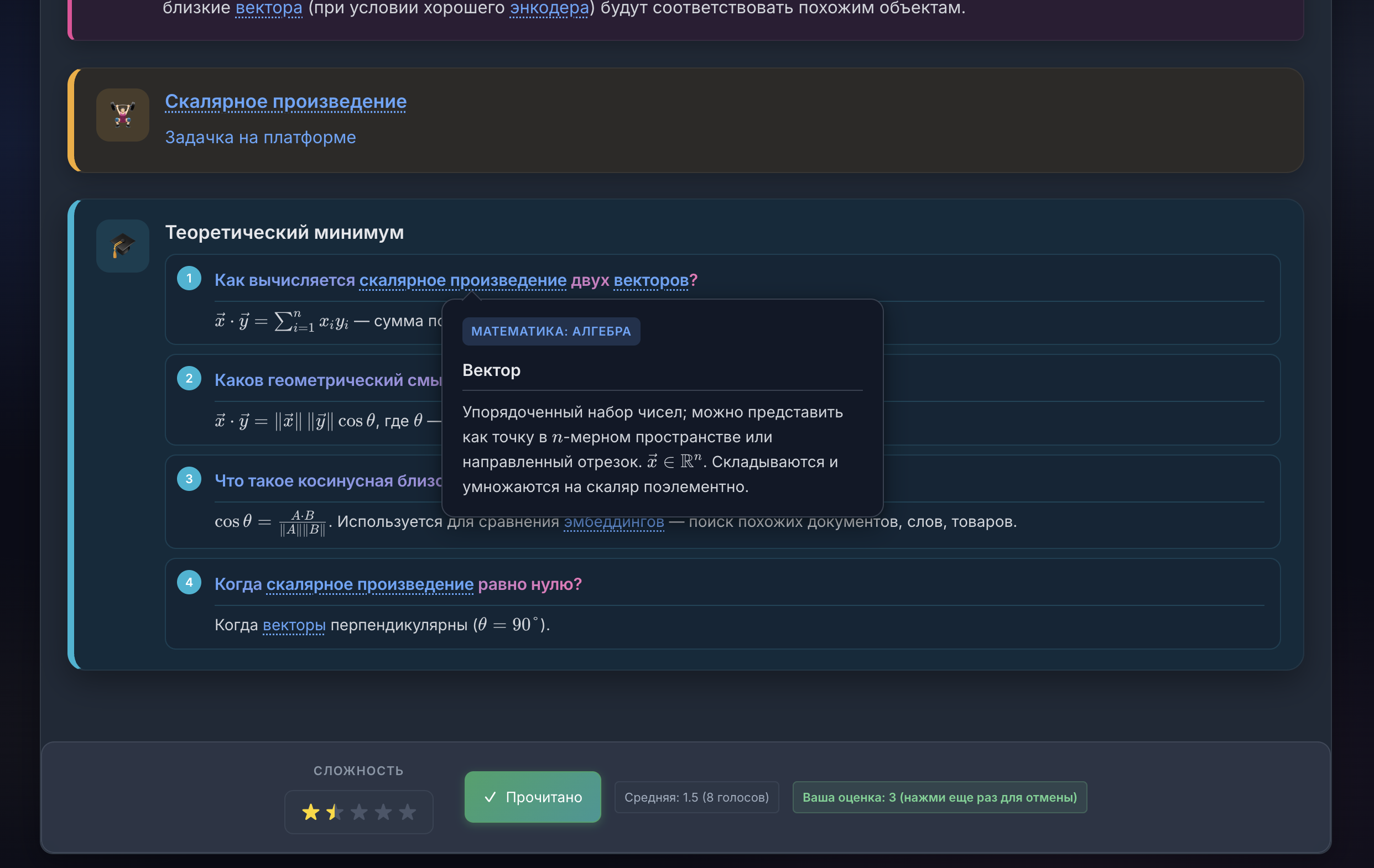The image size is (1374, 868).
Task: Click the СЛОЖНОСТЬ label
Action: point(358,771)
